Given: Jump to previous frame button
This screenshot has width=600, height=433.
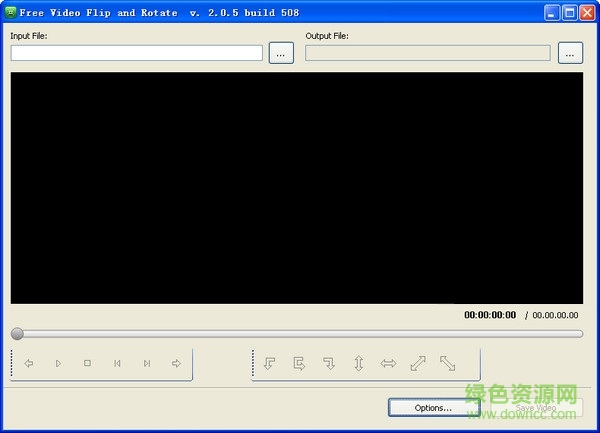Looking at the screenshot, I should tap(117, 364).
